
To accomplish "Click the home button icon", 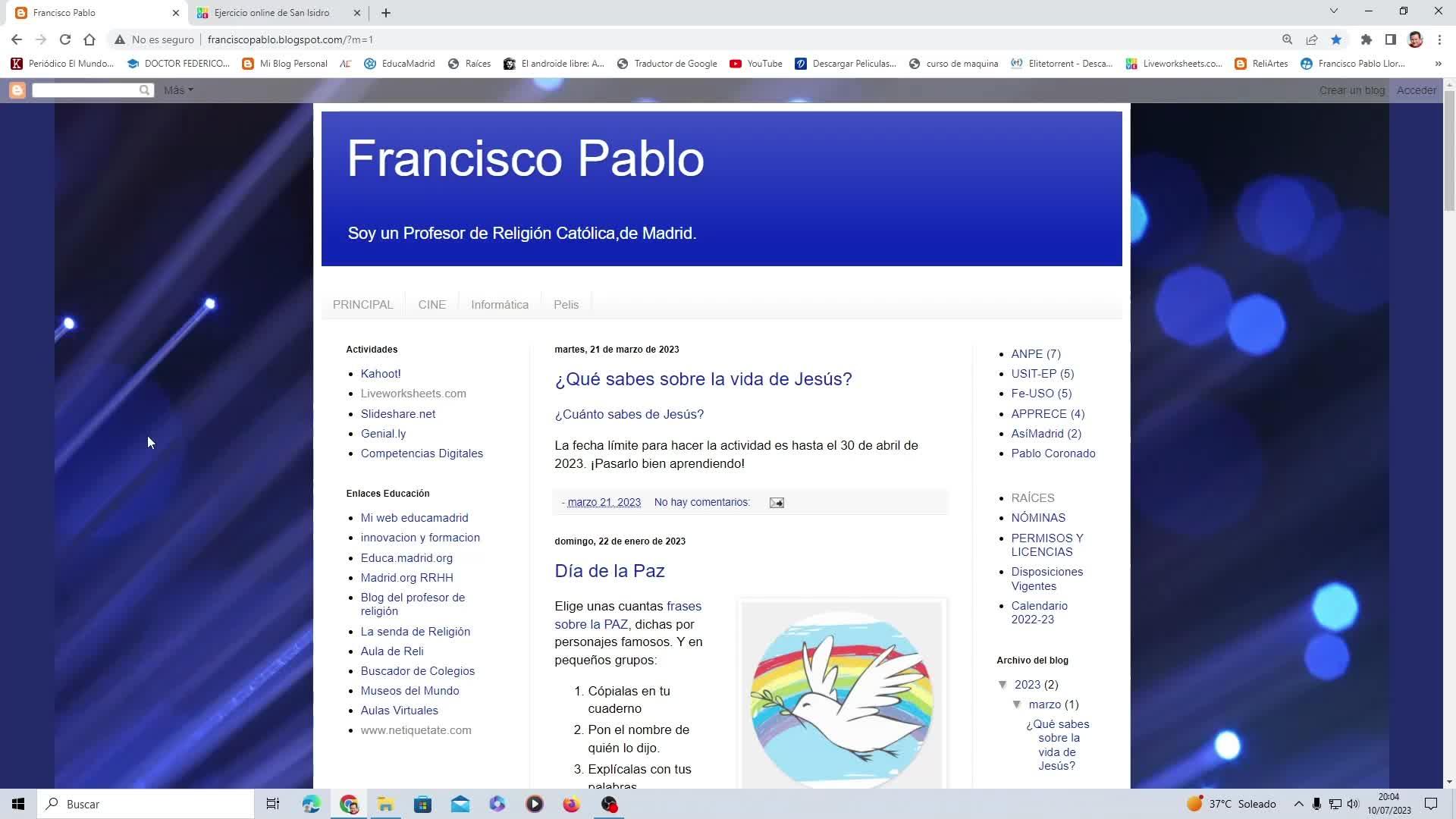I will pos(89,39).
